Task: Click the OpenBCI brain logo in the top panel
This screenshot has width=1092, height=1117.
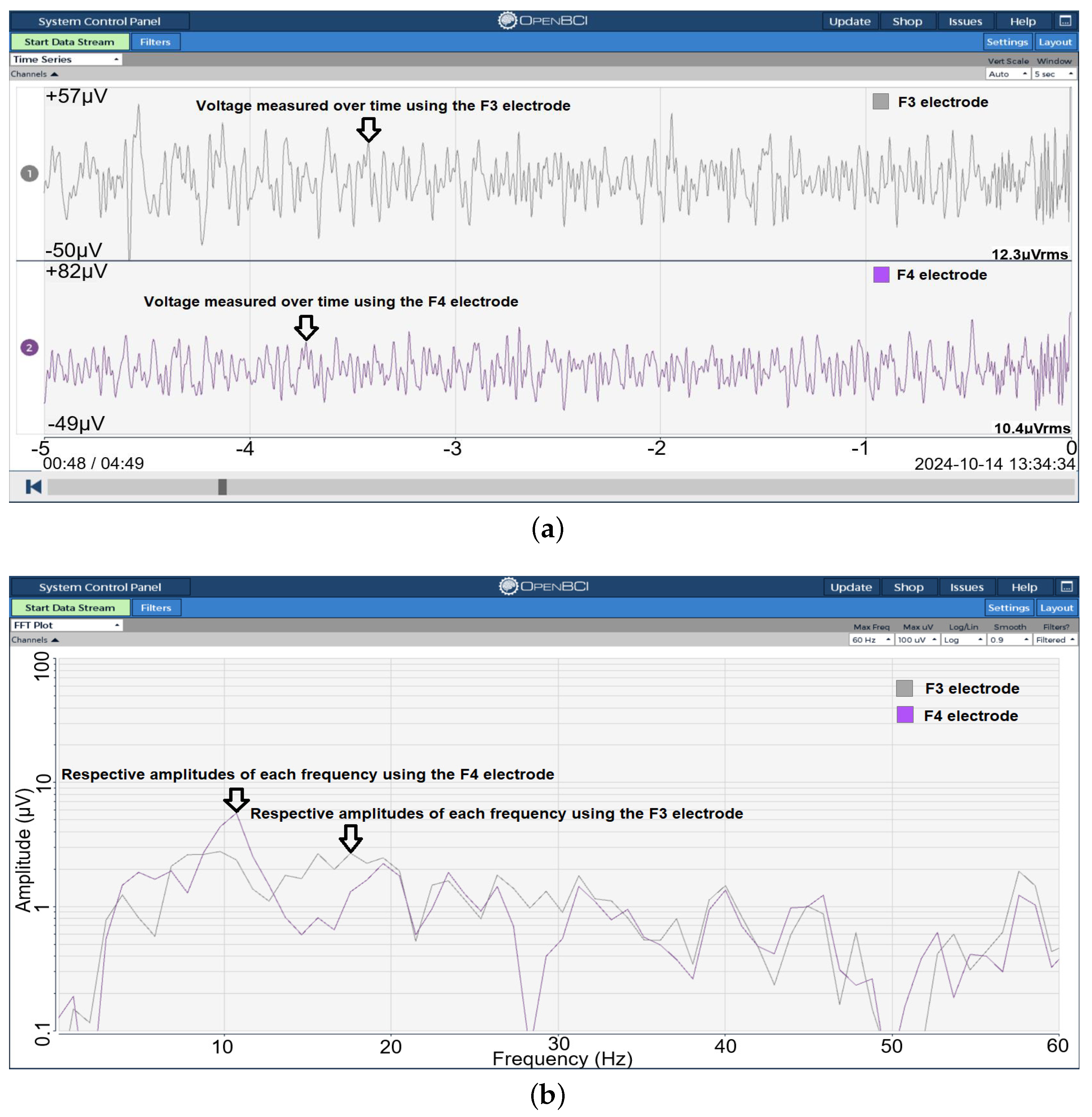Action: pos(507,21)
